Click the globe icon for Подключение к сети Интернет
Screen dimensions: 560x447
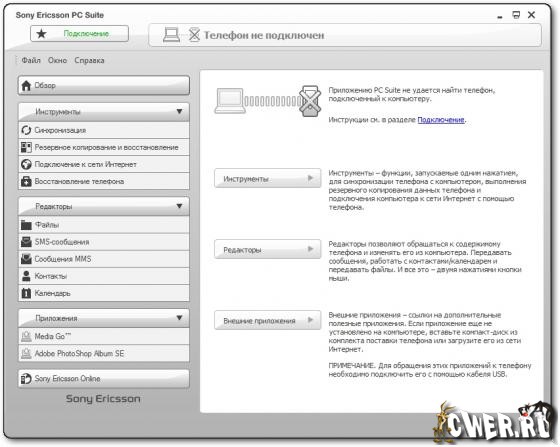click(x=26, y=165)
